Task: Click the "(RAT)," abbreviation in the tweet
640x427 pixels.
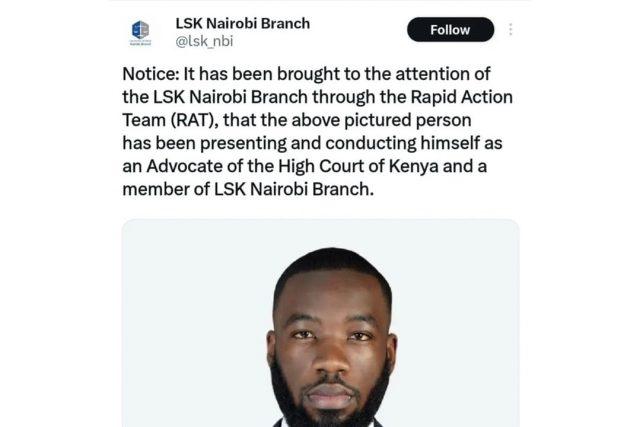Action: tap(195, 120)
